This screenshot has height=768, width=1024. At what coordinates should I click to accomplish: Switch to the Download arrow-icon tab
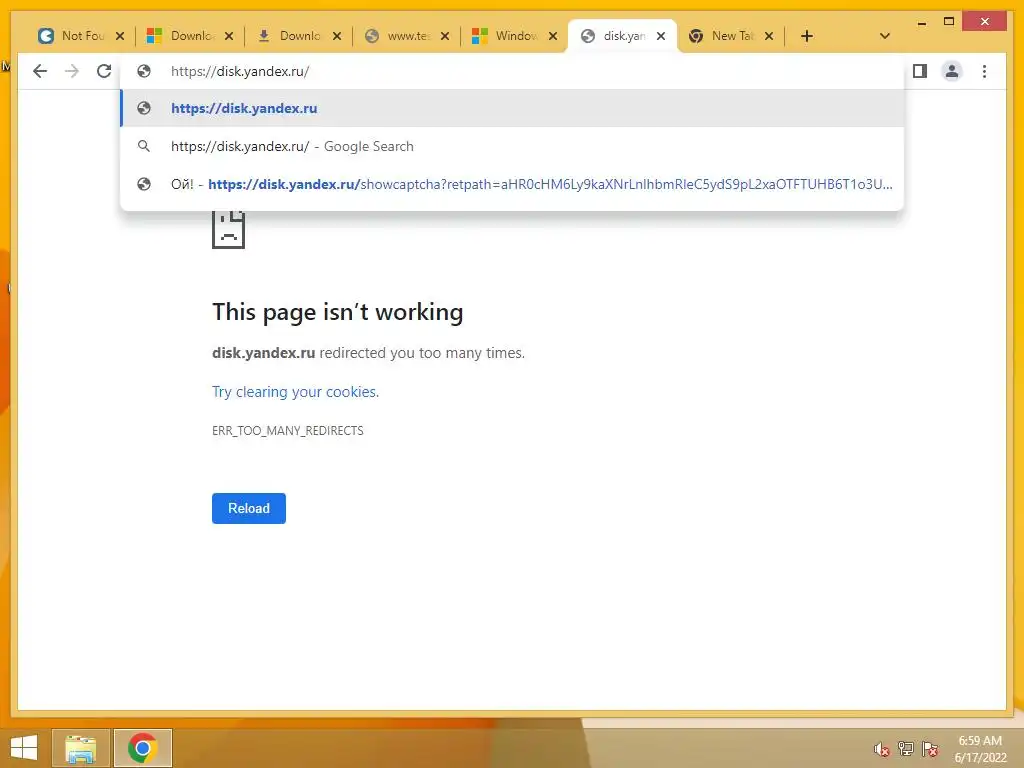(298, 36)
